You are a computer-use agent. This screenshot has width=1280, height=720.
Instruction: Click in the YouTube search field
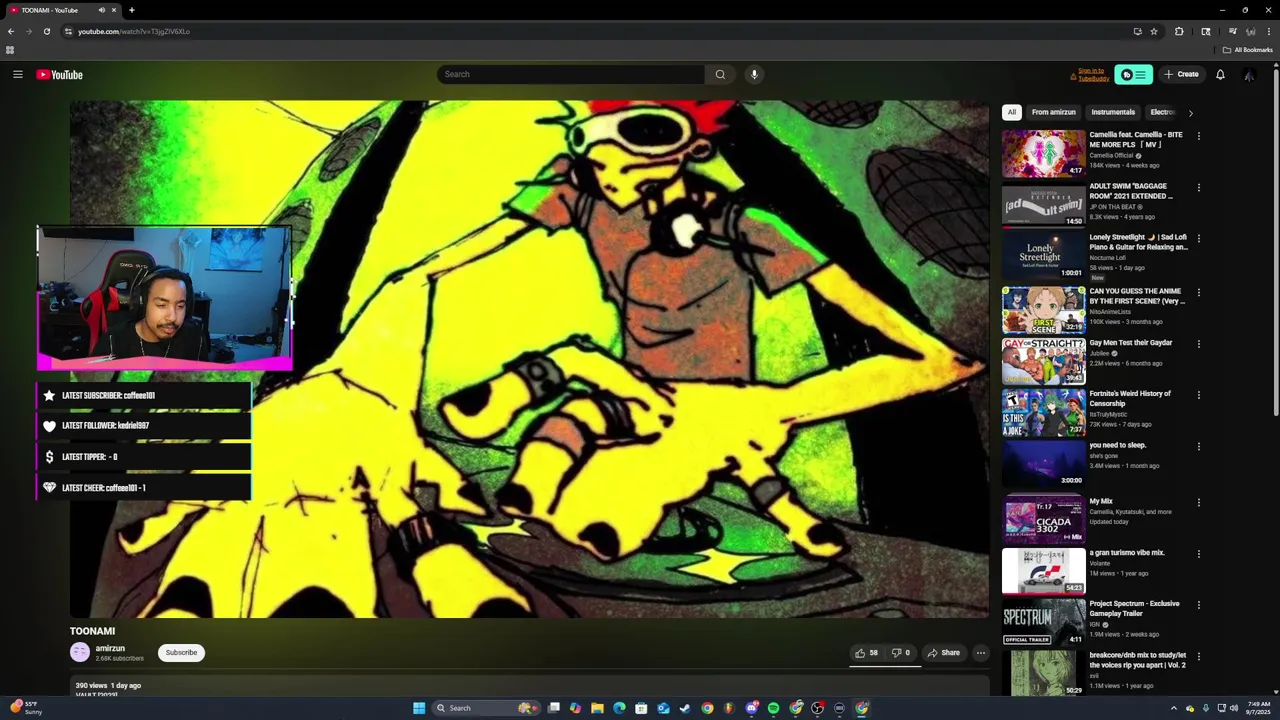coord(571,74)
